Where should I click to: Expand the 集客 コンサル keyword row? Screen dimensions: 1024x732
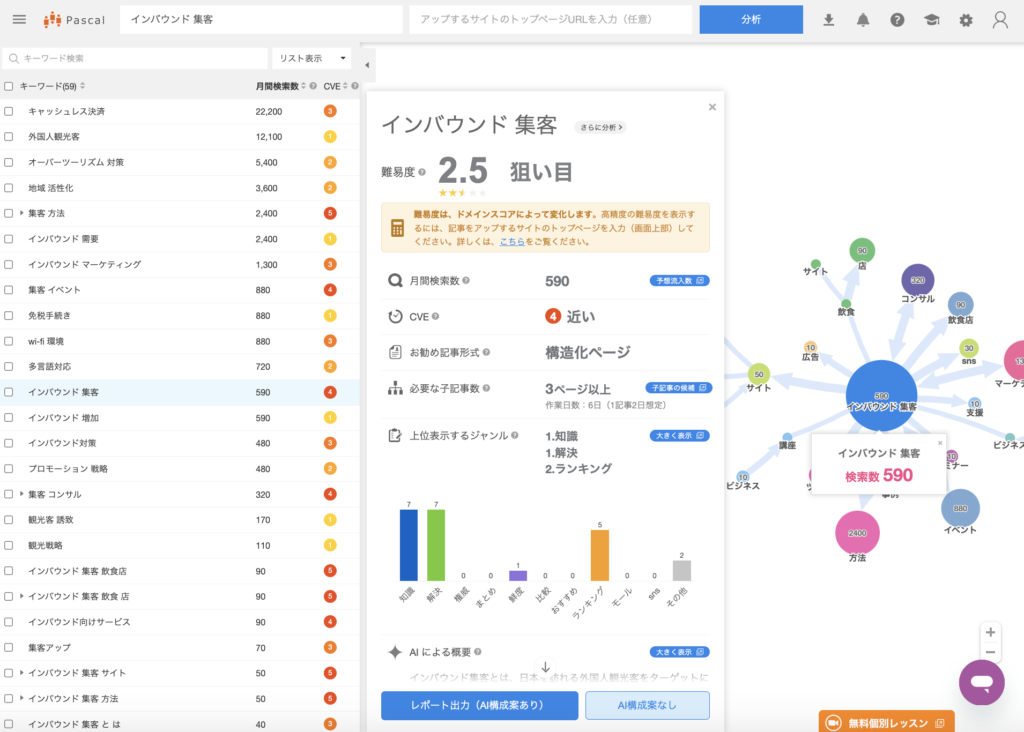[22, 494]
